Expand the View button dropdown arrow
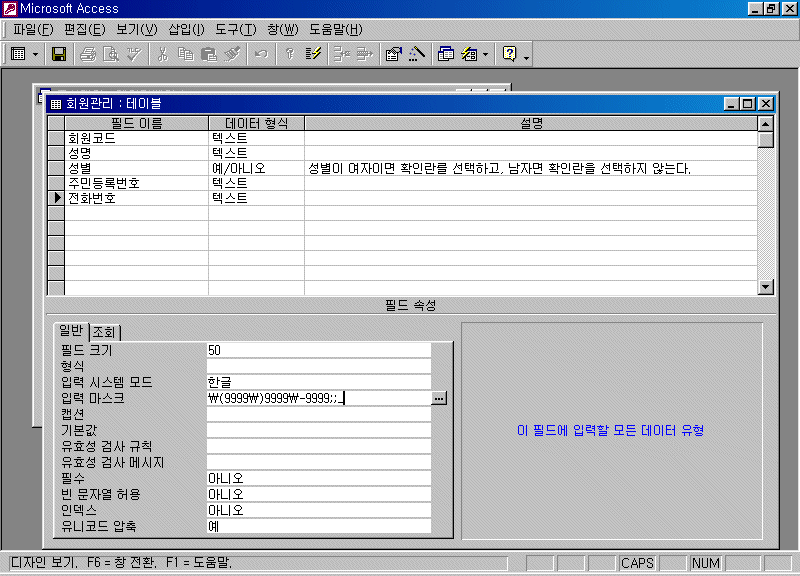 tap(36, 54)
